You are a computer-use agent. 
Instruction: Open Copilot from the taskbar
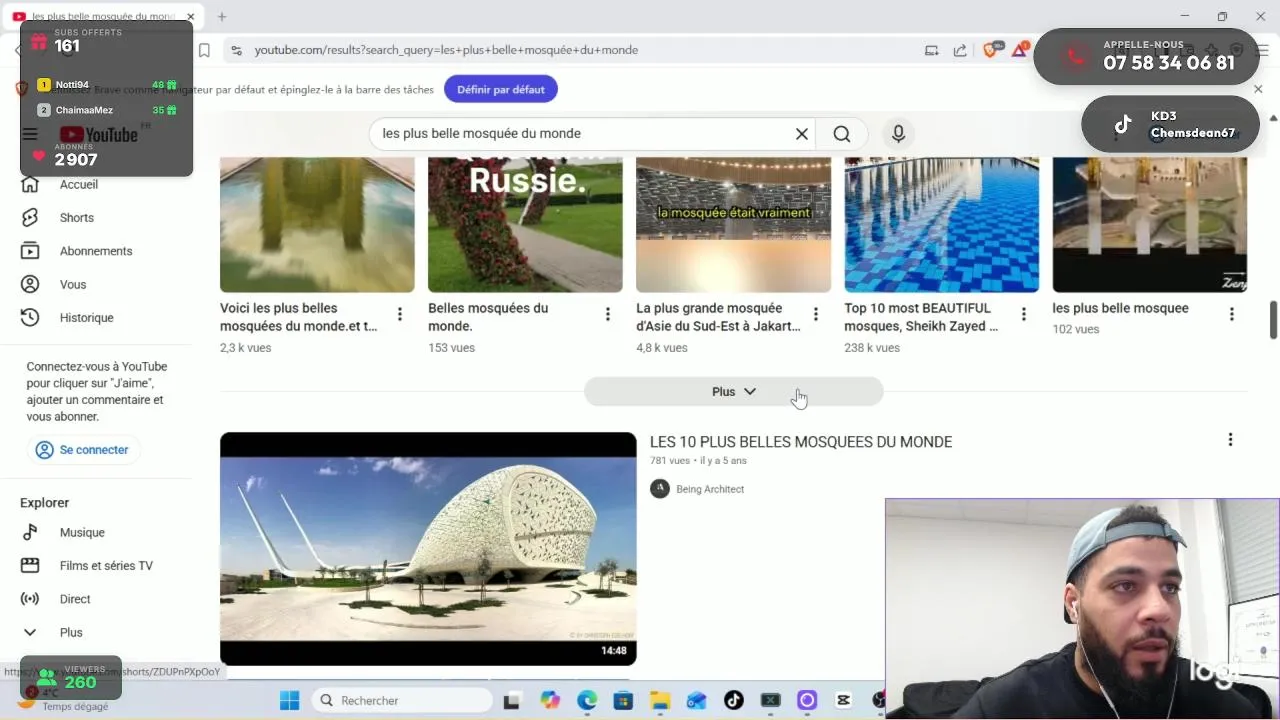550,700
